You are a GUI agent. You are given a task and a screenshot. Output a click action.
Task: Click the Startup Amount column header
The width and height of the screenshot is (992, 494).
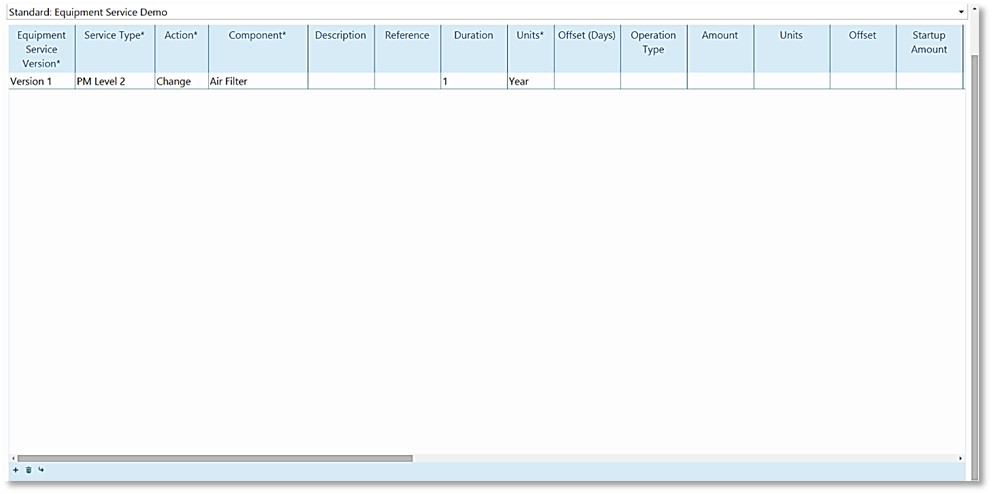point(929,49)
